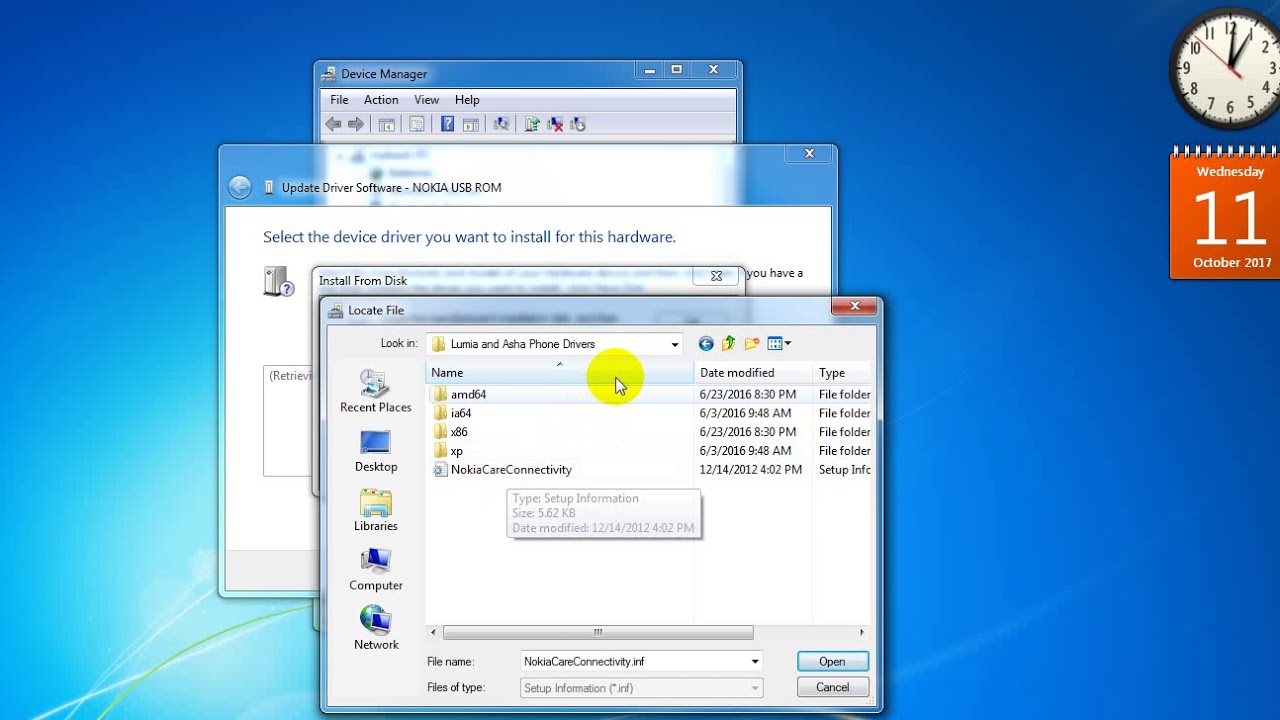Click the round Back button in Update Driver Software
Viewport: 1280px width, 720px height.
[x=239, y=187]
